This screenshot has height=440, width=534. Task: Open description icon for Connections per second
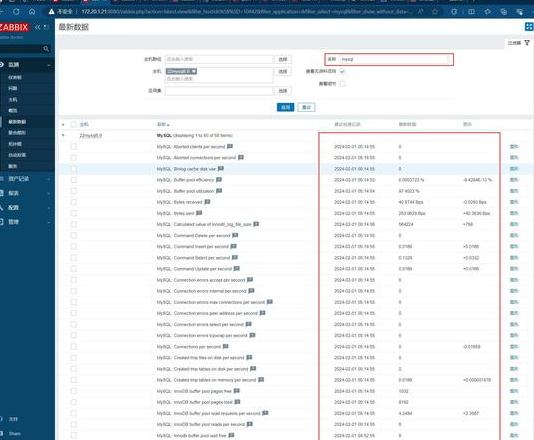point(225,346)
